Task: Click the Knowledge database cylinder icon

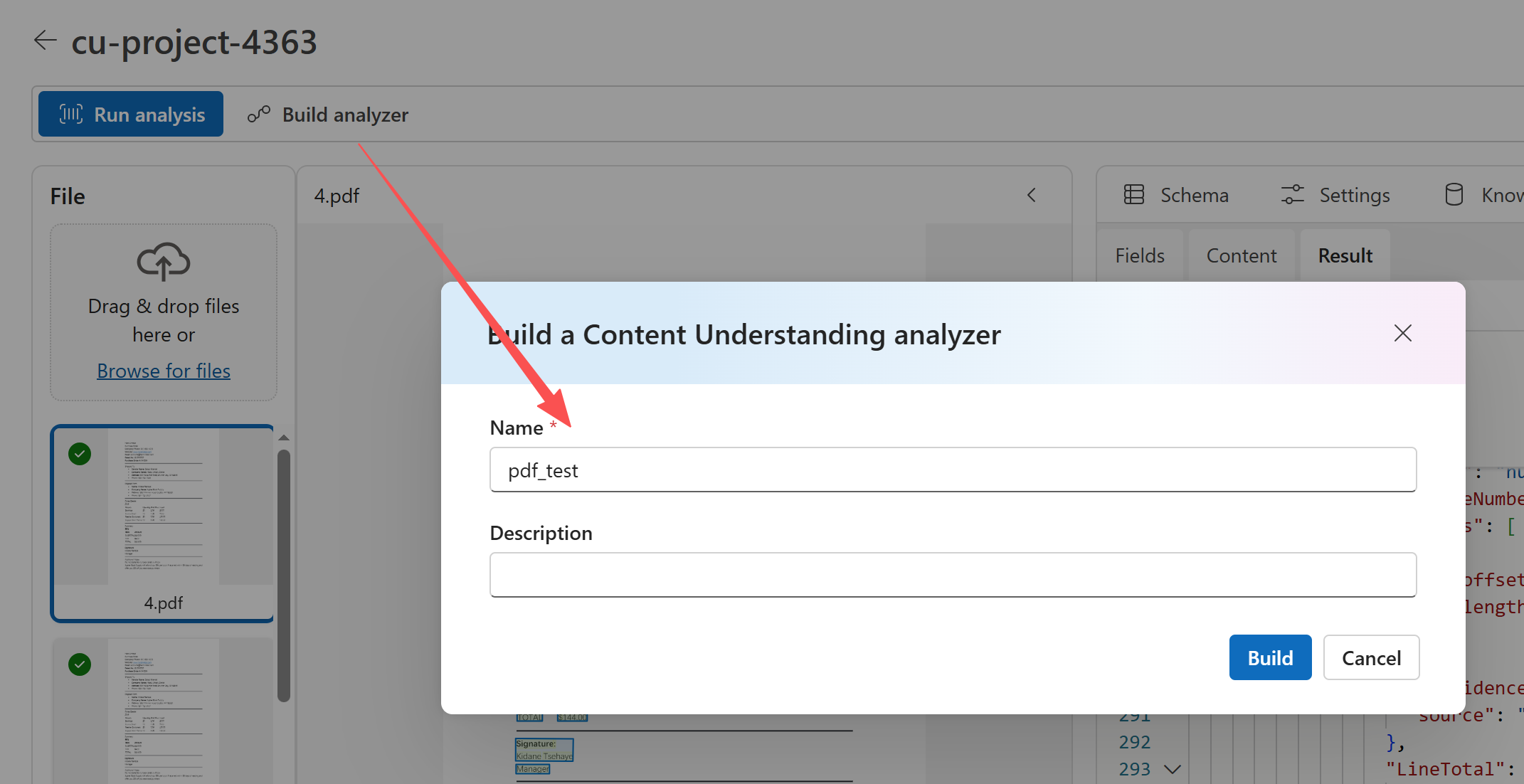Action: [x=1454, y=194]
